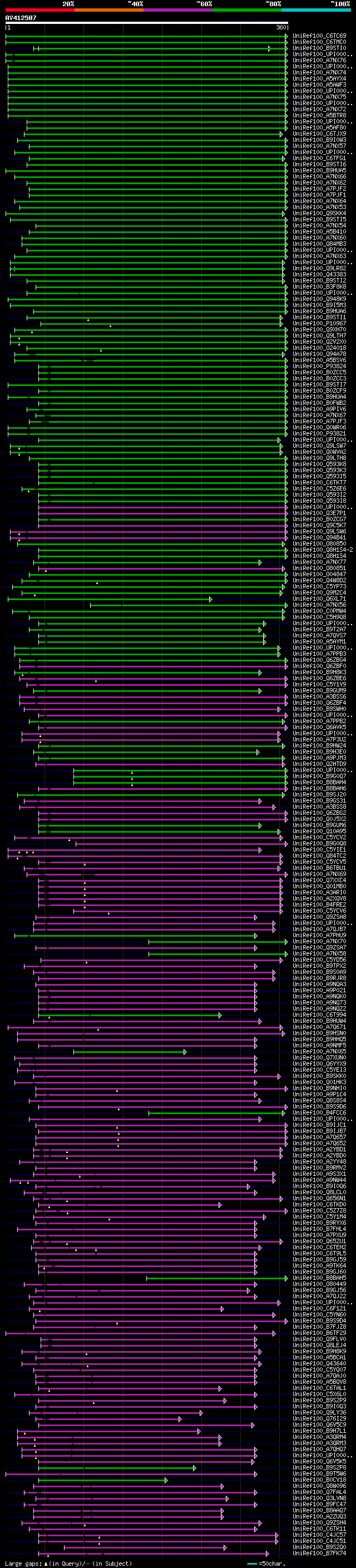The height and width of the screenshot is (1568, 356).
Task: Select the UniRef100_A7NX60 label
Action: click(319, 238)
